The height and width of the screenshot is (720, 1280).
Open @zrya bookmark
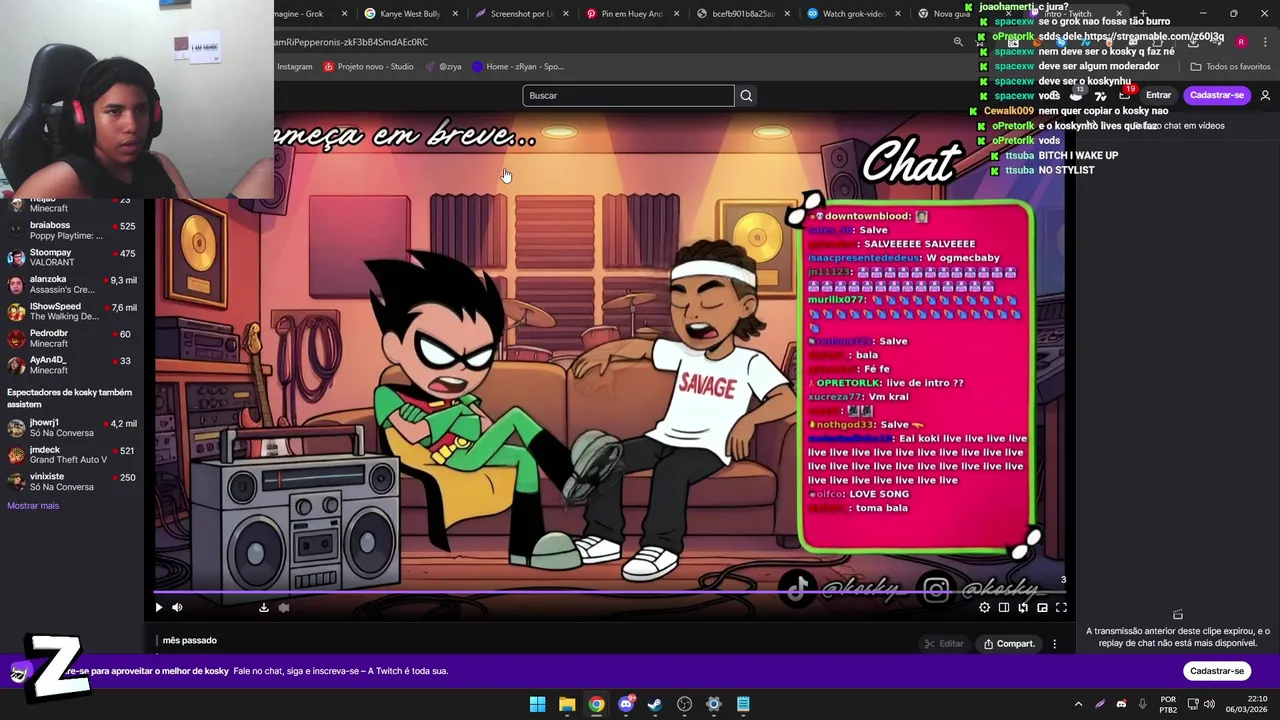(443, 67)
